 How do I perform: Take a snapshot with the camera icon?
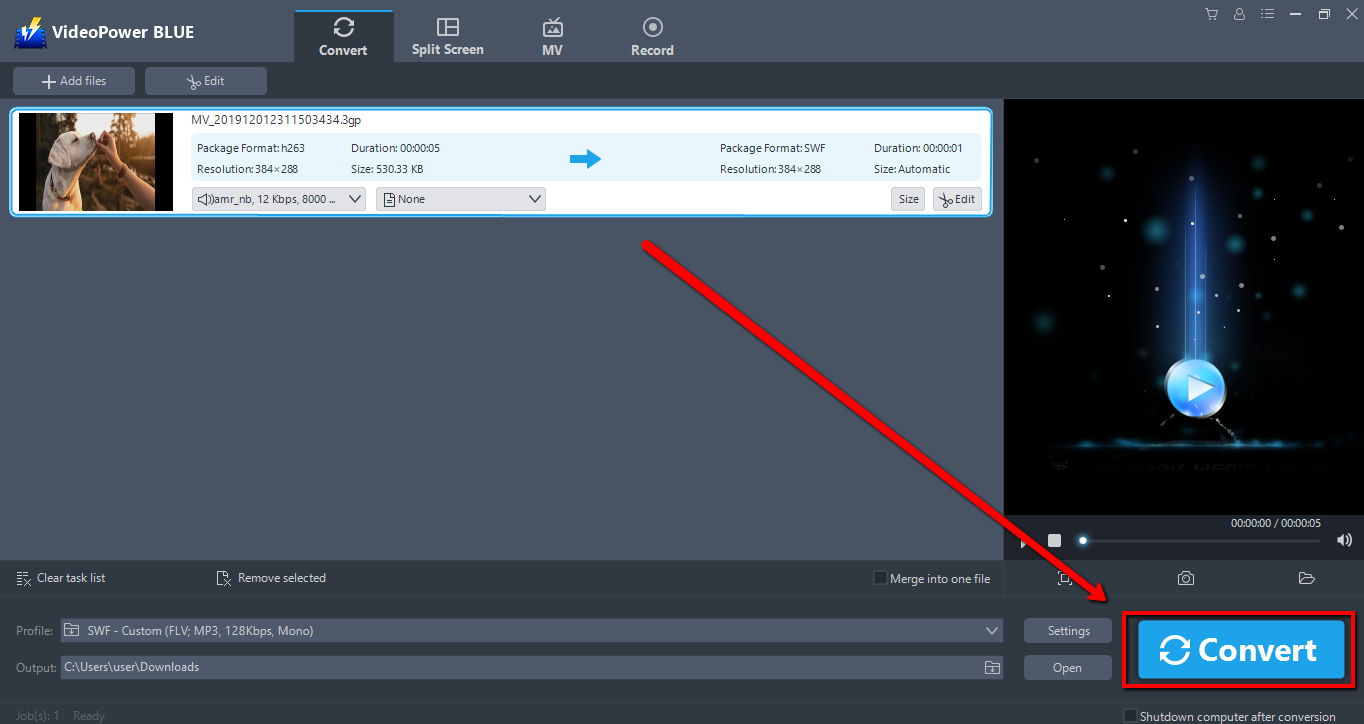1186,578
